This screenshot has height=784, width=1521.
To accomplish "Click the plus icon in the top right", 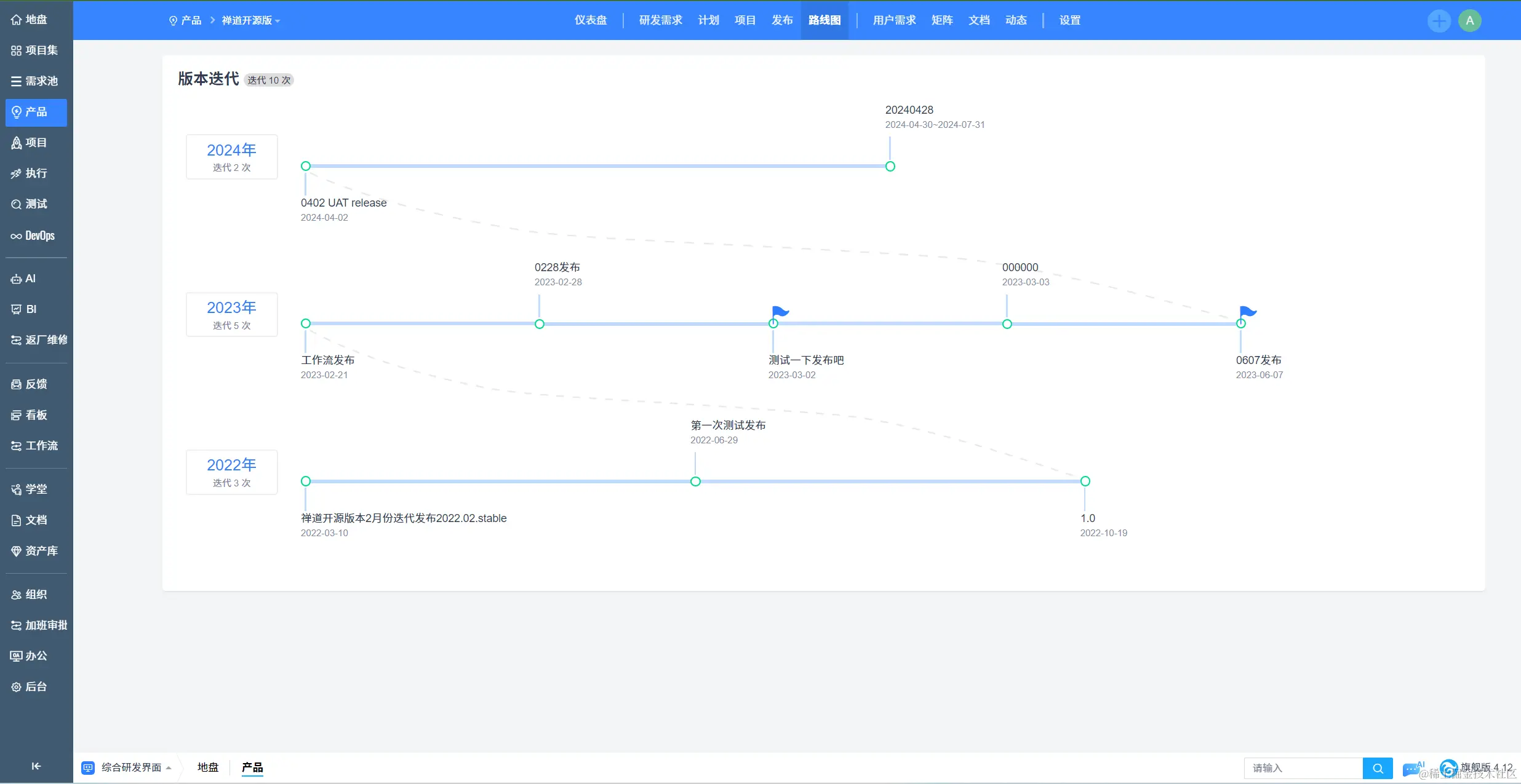I will [1439, 20].
